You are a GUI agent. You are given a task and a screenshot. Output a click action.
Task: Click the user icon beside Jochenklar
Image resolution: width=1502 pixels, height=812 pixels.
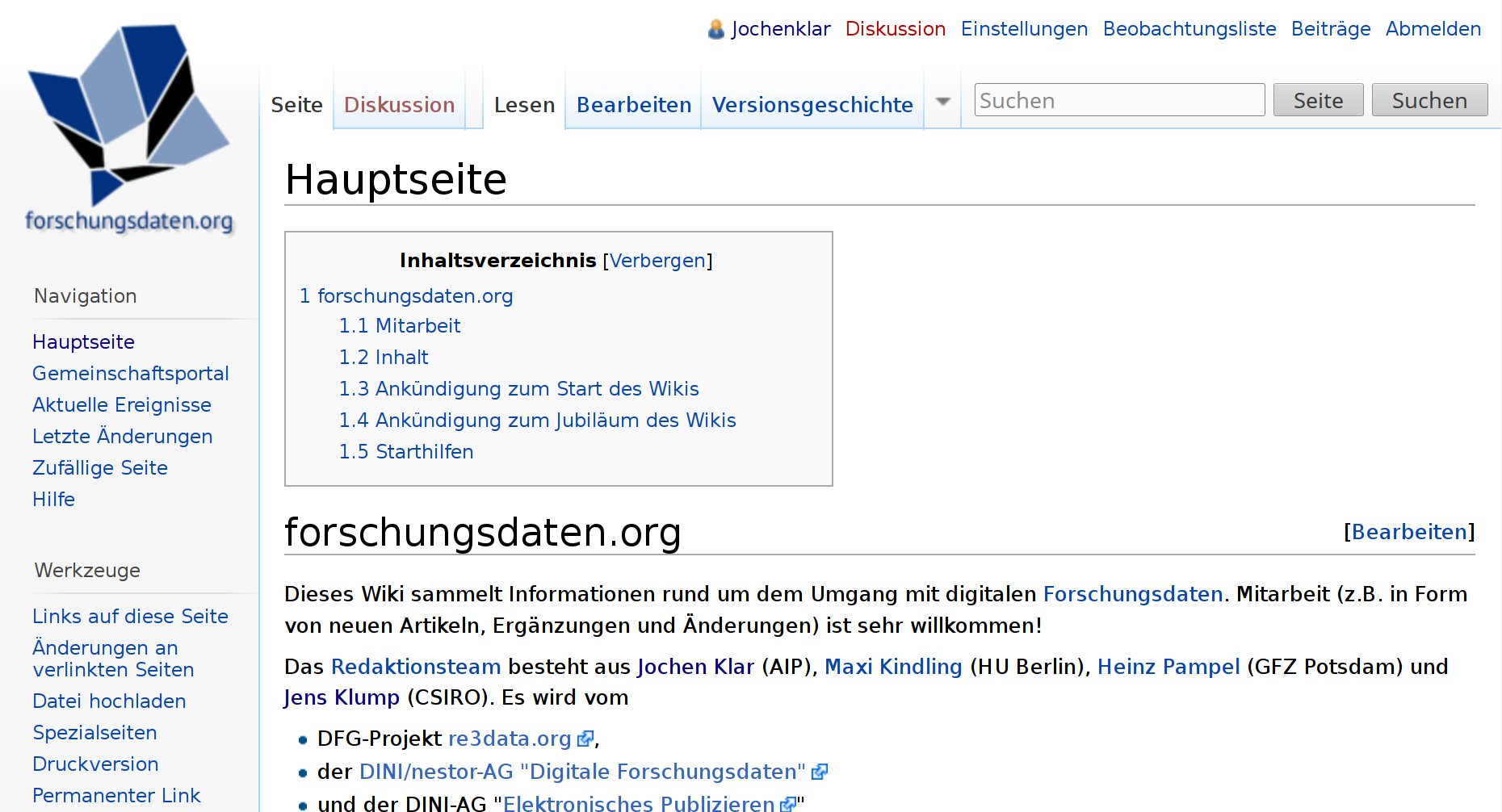point(716,29)
